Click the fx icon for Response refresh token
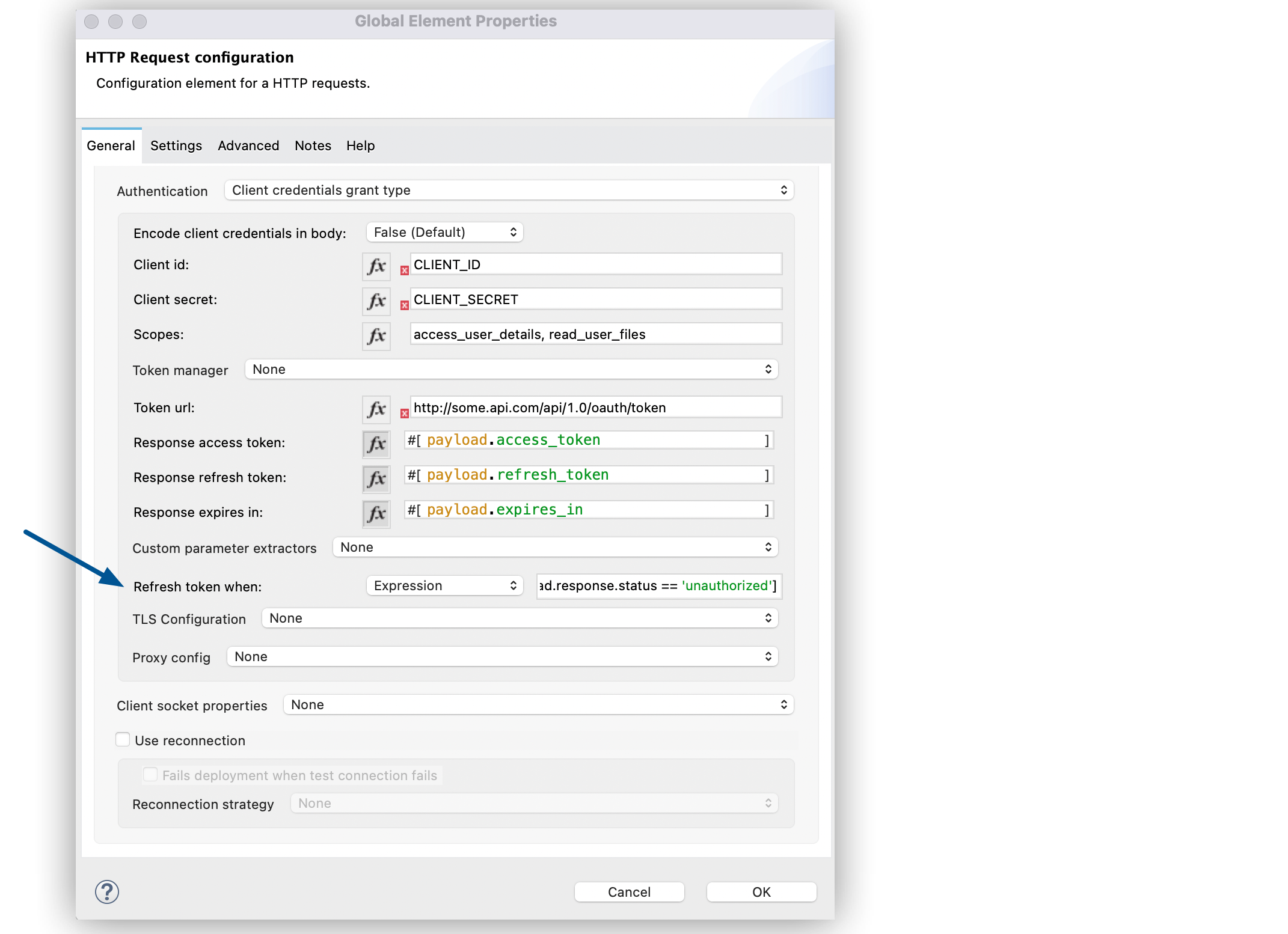 (x=376, y=479)
